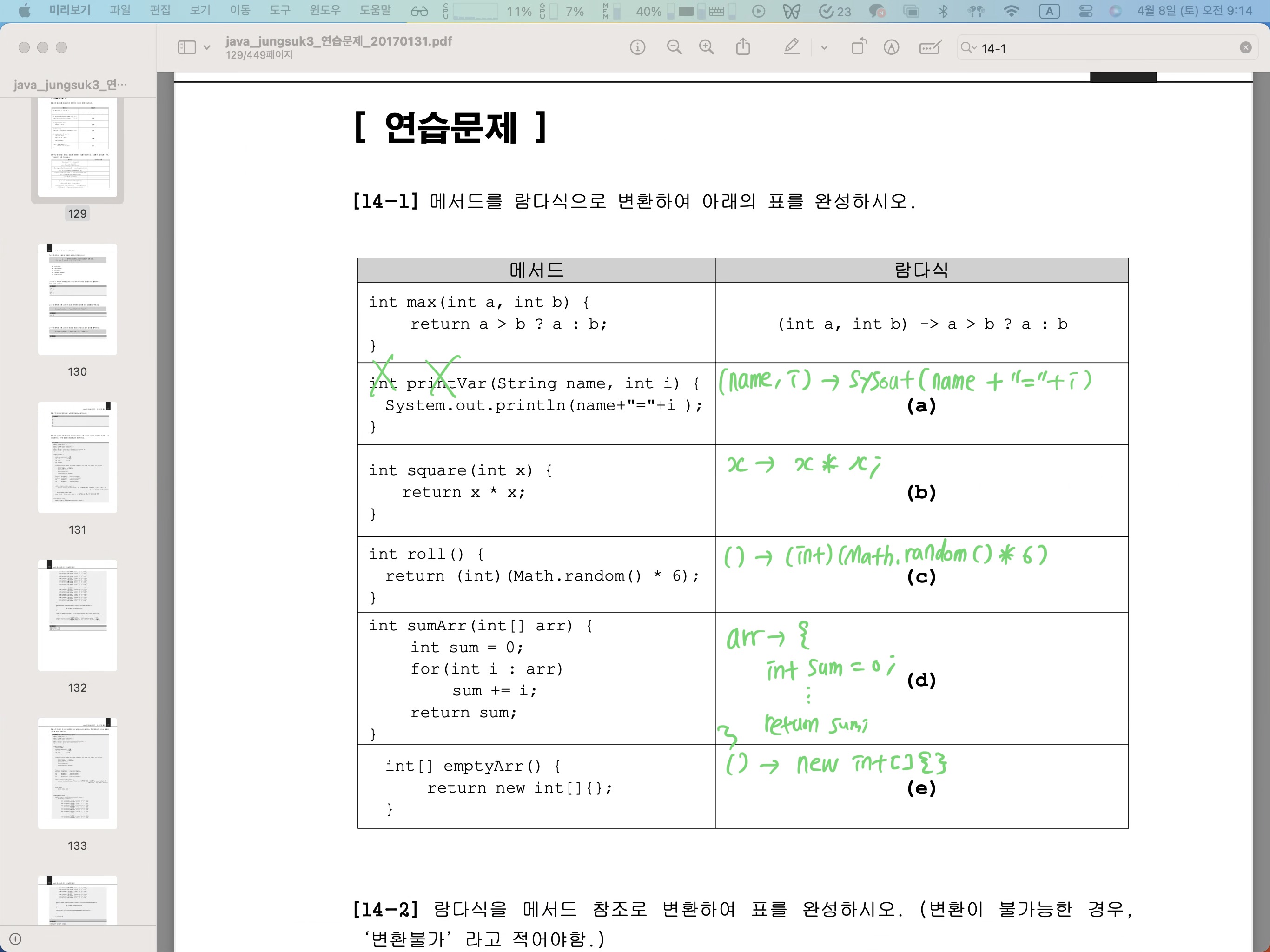Image resolution: width=1270 pixels, height=952 pixels.
Task: Open the 도움말 menu
Action: coord(375,10)
